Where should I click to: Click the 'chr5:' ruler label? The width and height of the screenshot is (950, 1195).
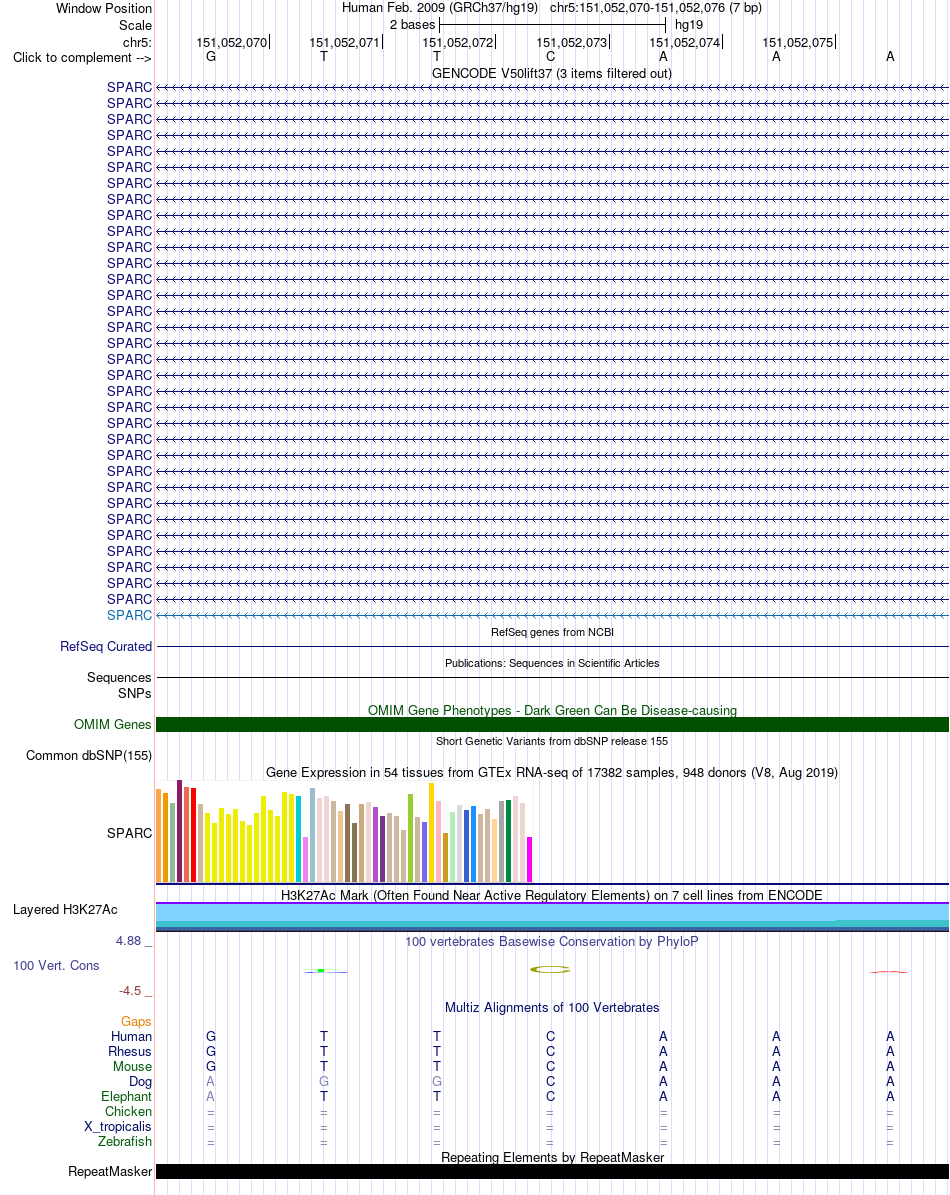coord(137,43)
